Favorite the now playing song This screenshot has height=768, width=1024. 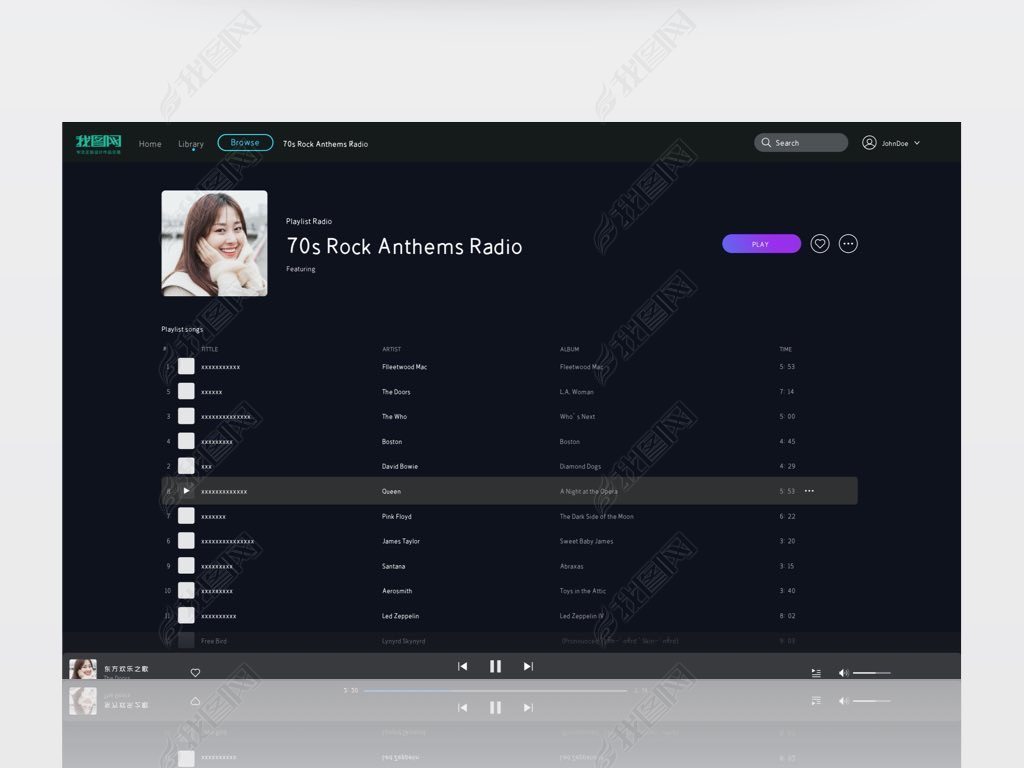point(195,673)
